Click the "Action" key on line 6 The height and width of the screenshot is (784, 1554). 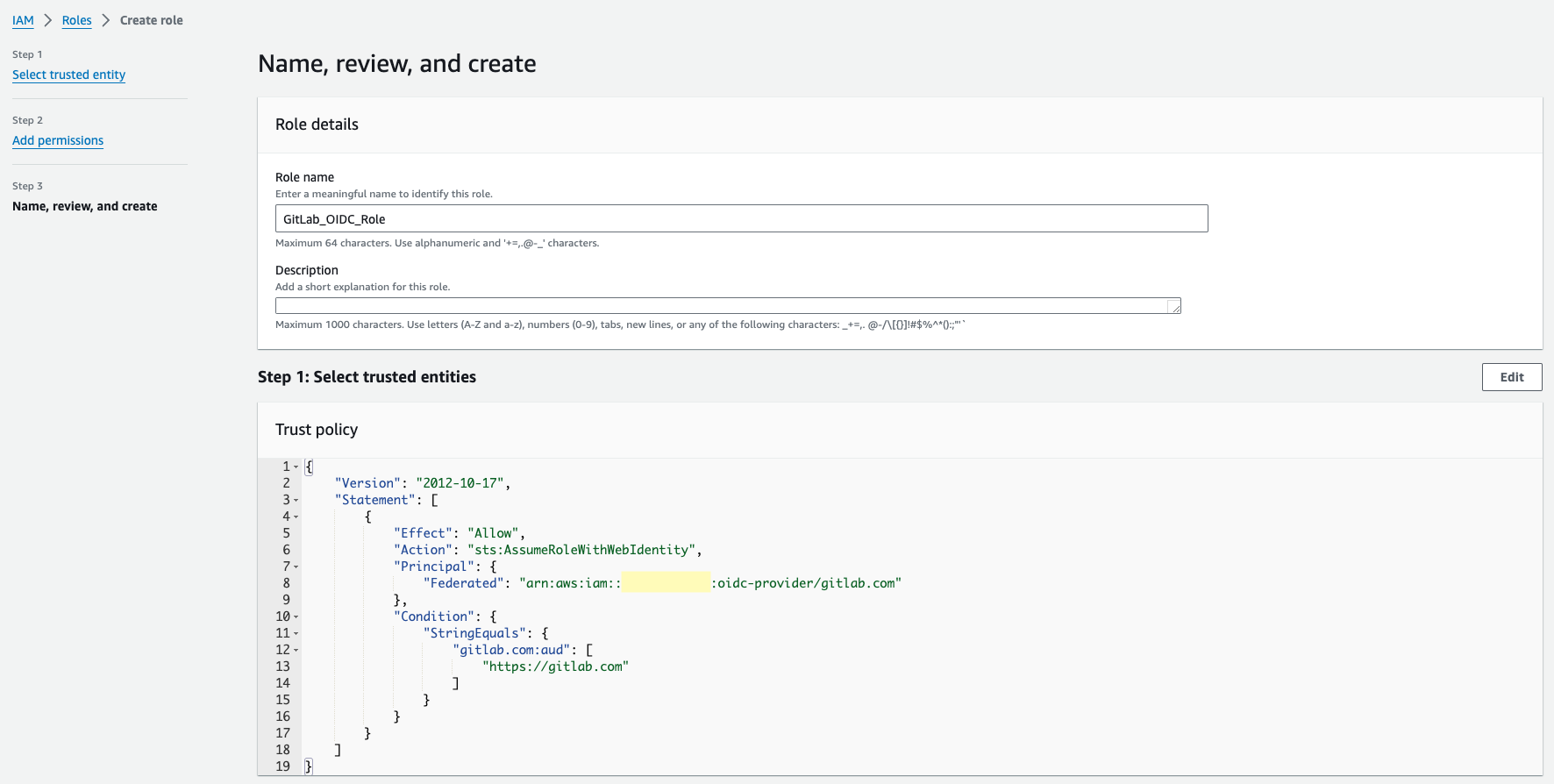[x=424, y=550]
